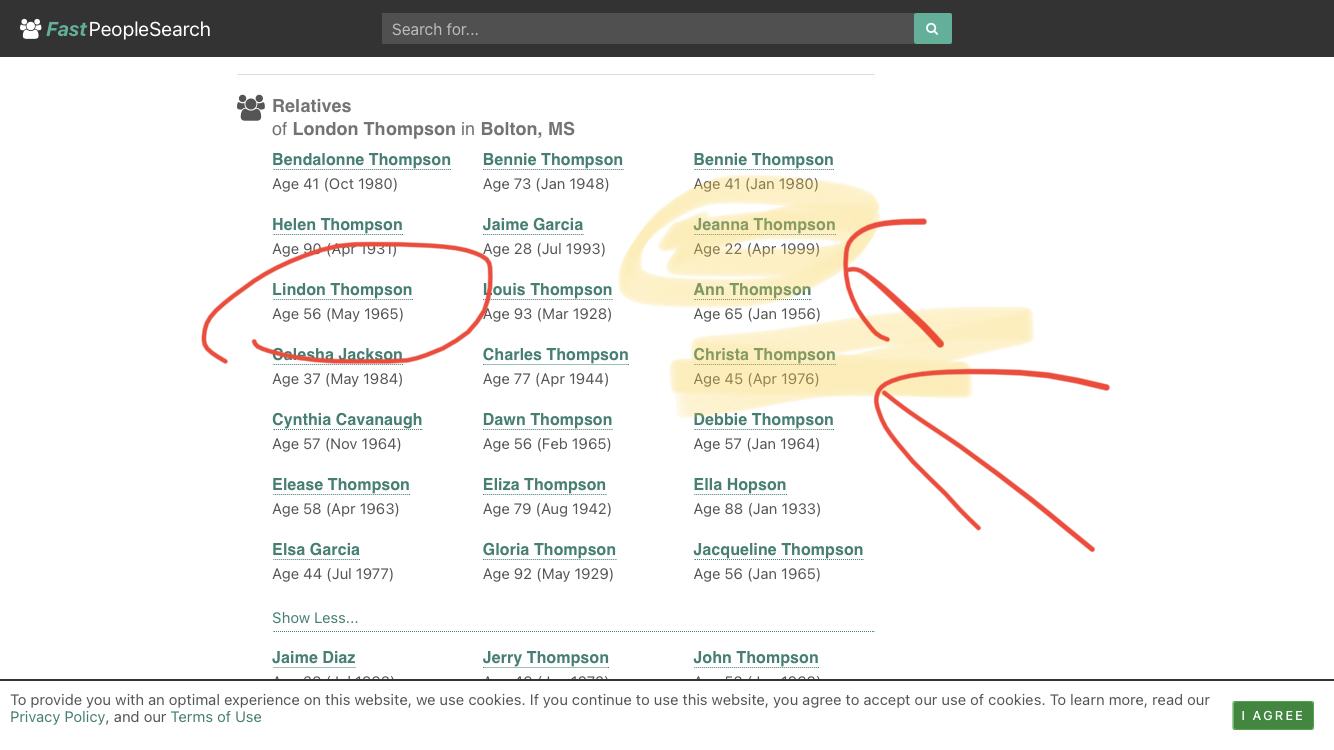The image size is (1334, 750).
Task: Click text Age 28 (Jul 1993)
Action: 544,249
